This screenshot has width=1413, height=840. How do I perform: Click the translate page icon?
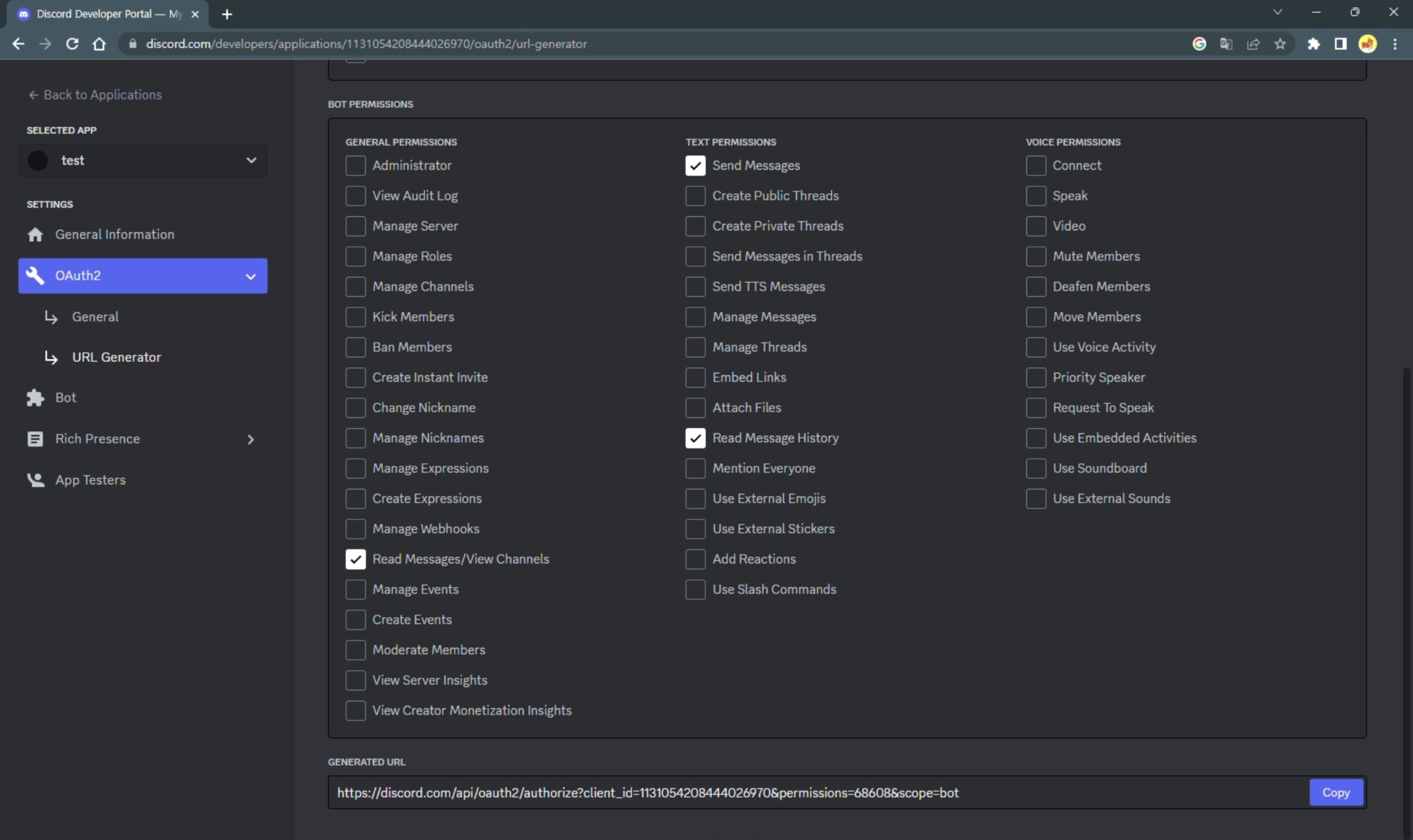click(x=1226, y=43)
